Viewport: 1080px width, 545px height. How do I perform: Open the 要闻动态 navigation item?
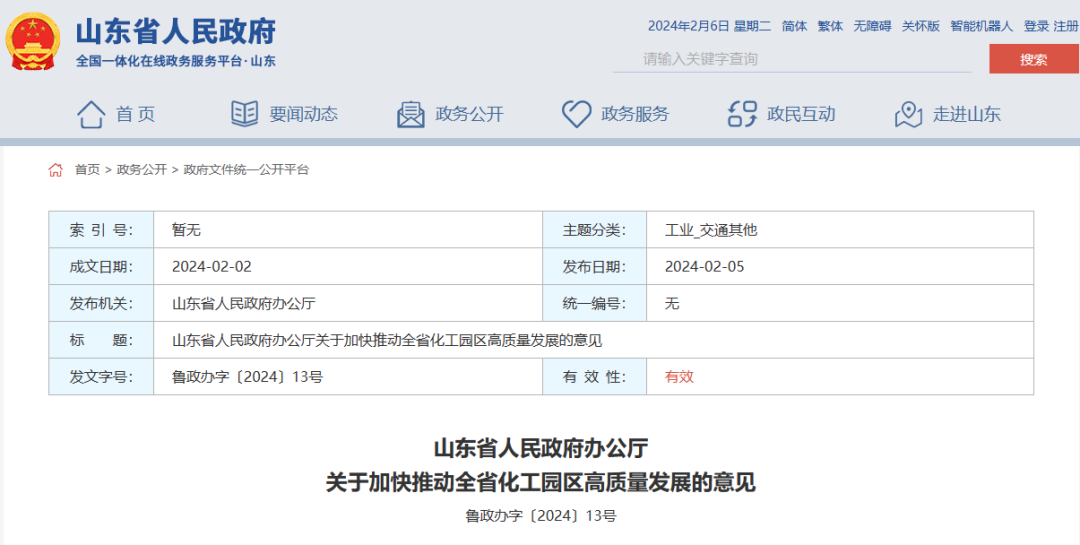click(x=304, y=114)
